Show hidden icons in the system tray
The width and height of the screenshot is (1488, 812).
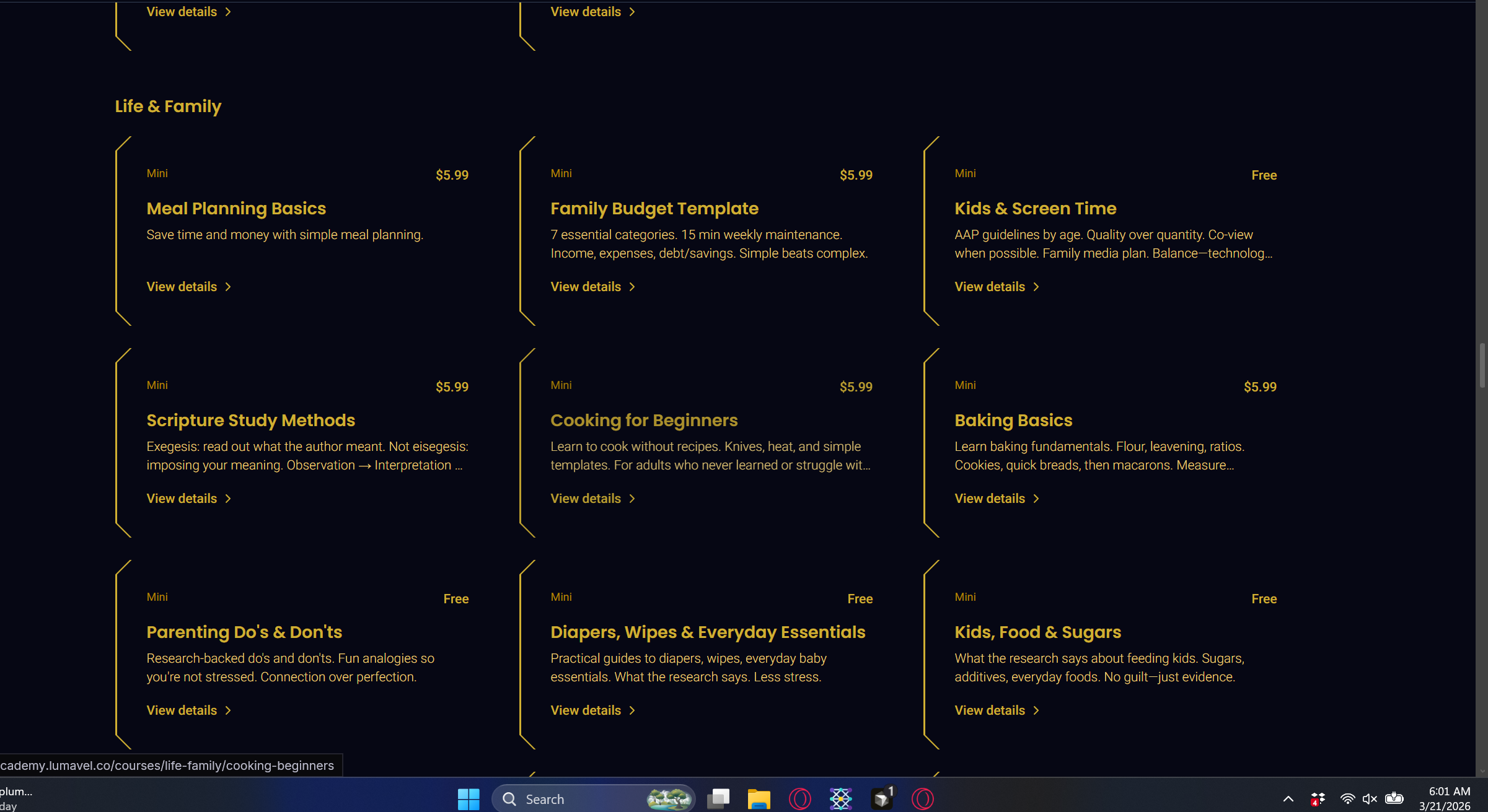(1288, 798)
